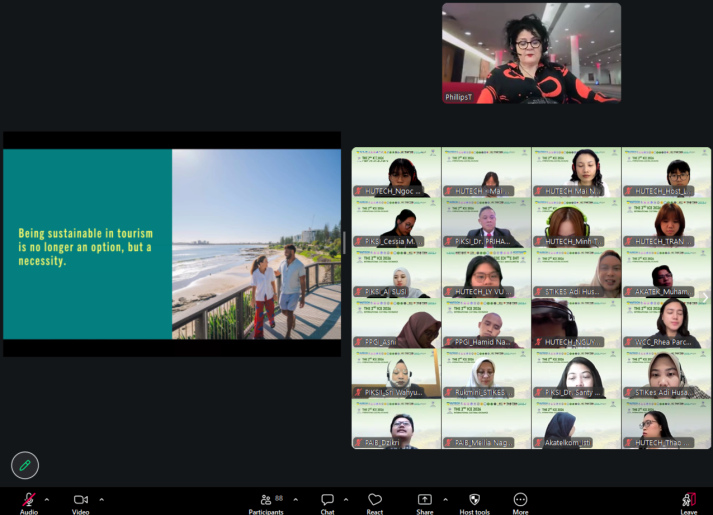The height and width of the screenshot is (515, 713).
Task: Open the More options menu
Action: point(520,500)
